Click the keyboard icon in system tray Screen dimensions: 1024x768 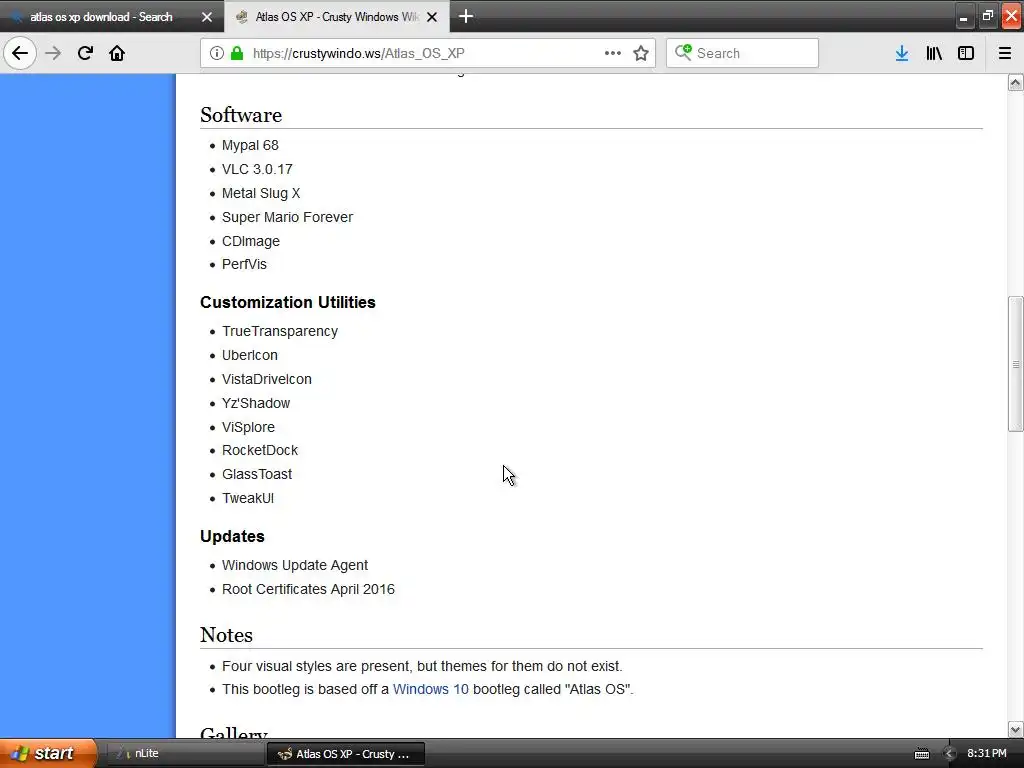coord(921,754)
